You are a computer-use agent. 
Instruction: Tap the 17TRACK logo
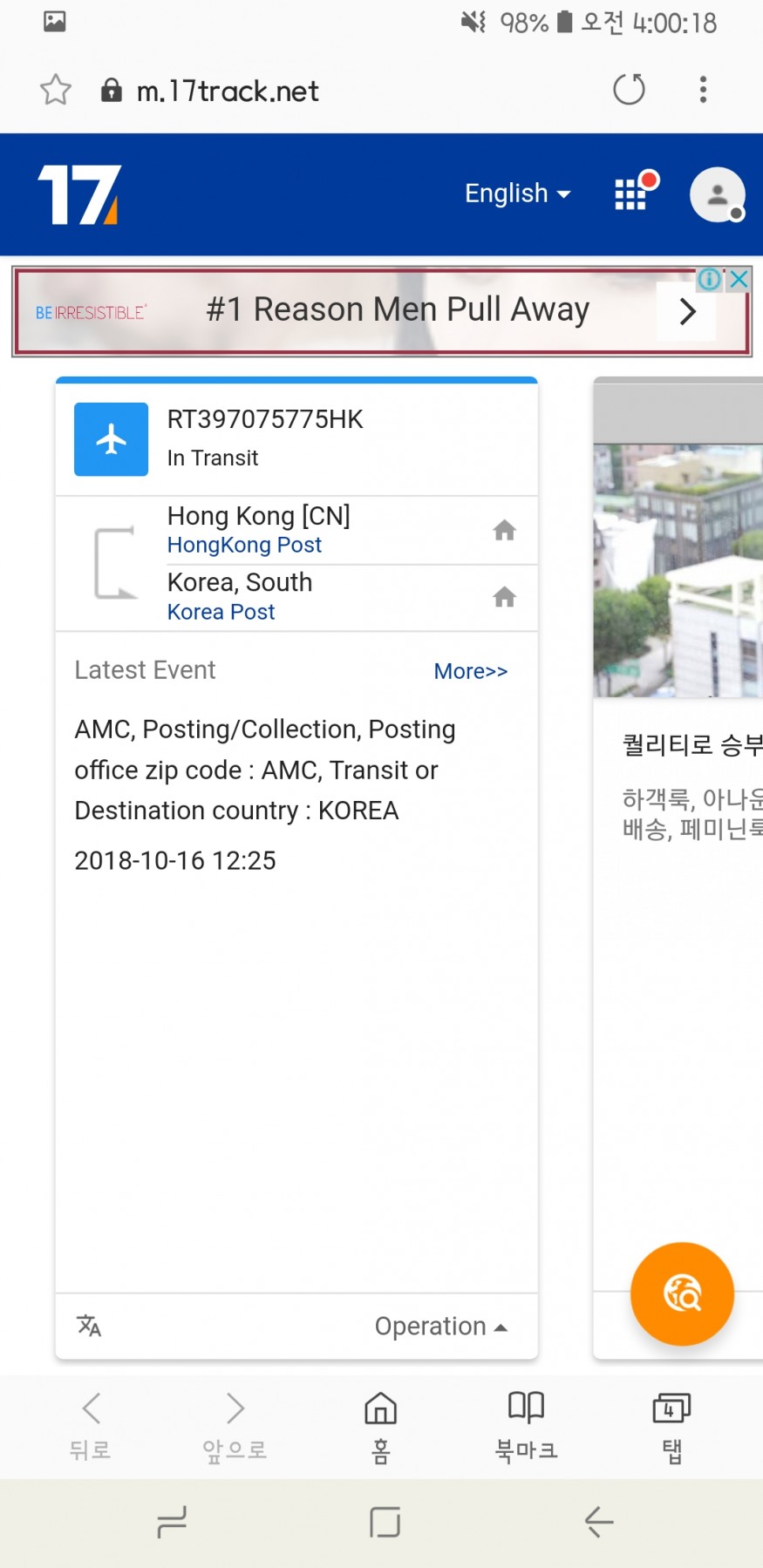(x=79, y=194)
